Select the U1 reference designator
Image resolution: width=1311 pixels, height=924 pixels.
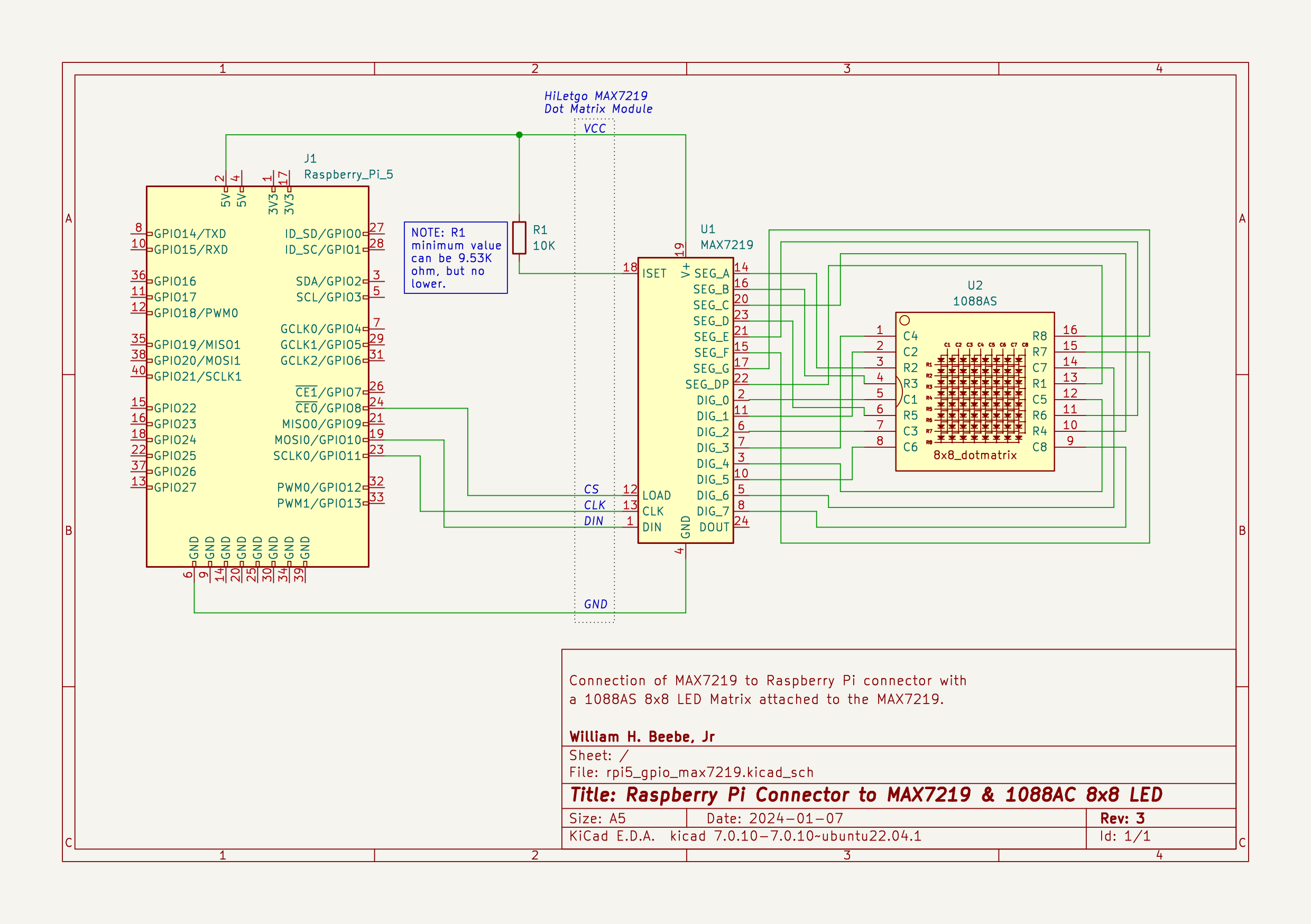tap(708, 229)
